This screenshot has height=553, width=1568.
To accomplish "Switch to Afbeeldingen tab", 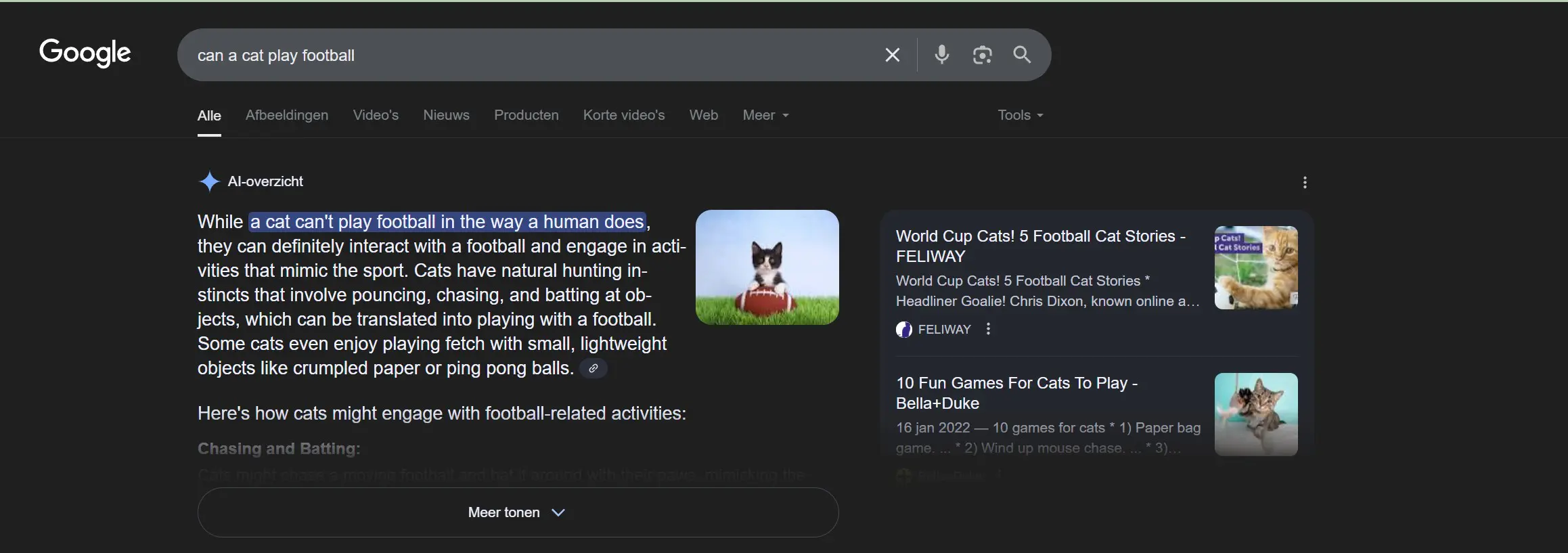I will click(x=287, y=115).
